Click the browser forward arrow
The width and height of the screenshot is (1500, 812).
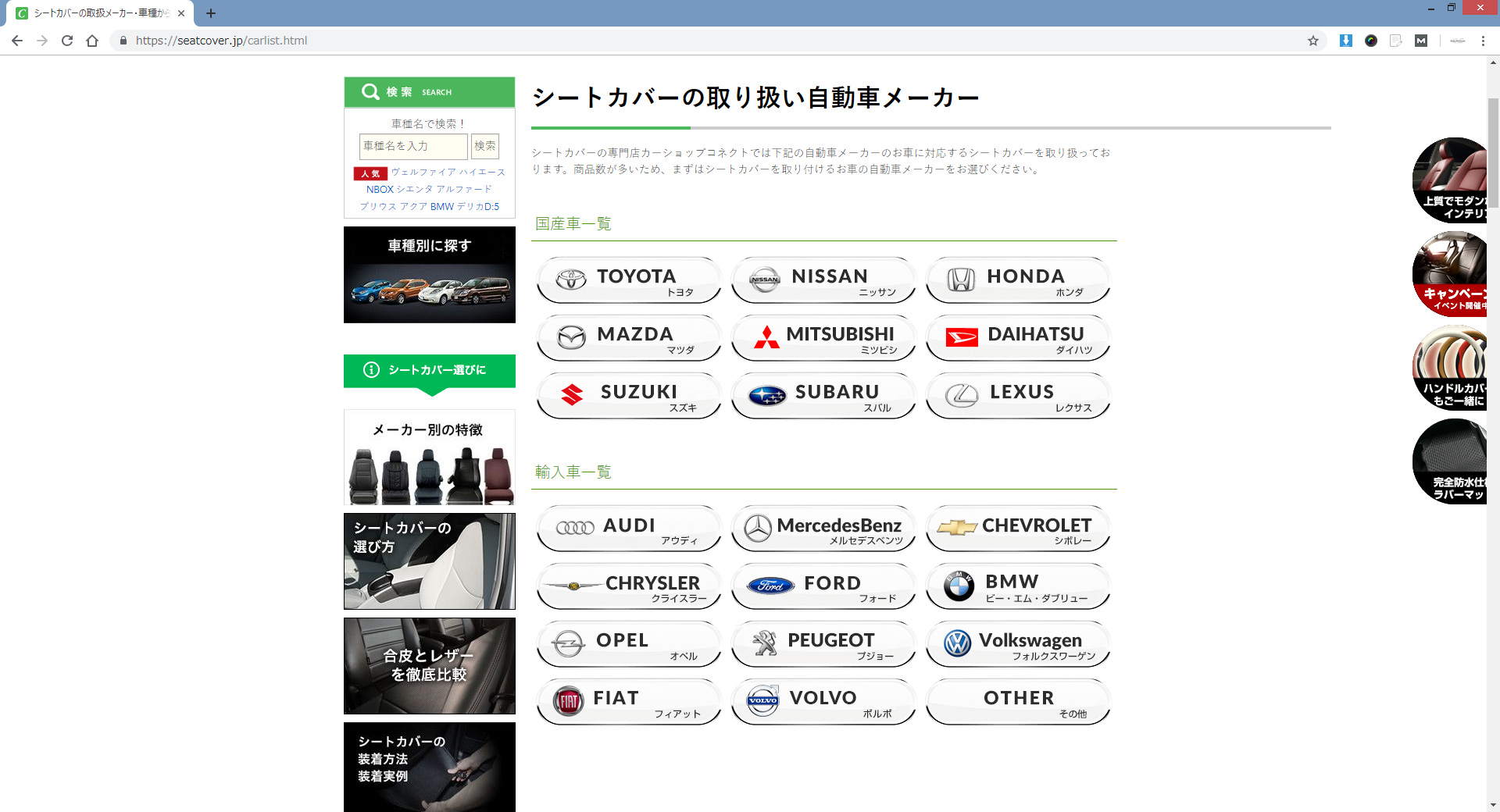click(42, 41)
